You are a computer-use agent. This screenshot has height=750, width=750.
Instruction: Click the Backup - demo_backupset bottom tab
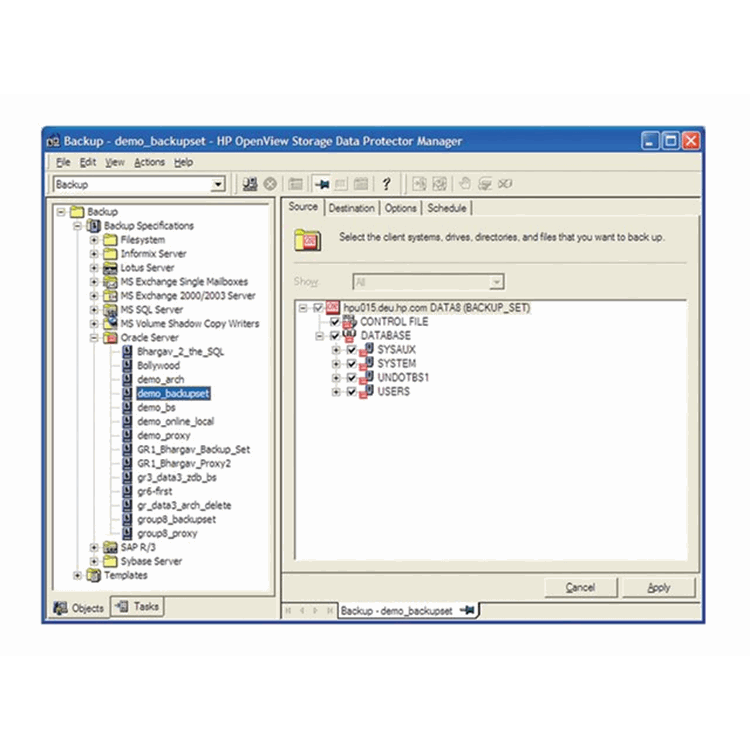pos(407,610)
